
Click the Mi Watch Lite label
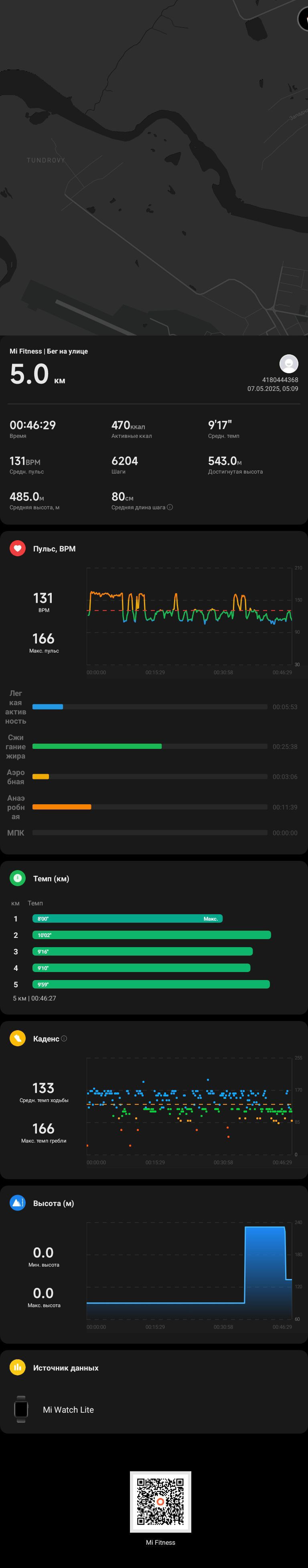click(x=68, y=1410)
